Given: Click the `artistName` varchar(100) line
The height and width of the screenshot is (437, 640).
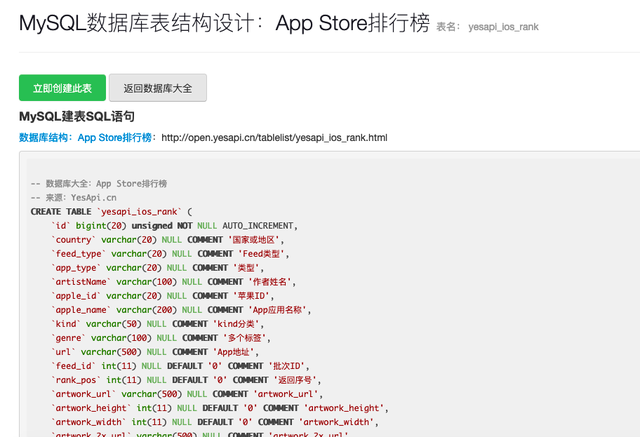Looking at the screenshot, I should point(173,282).
